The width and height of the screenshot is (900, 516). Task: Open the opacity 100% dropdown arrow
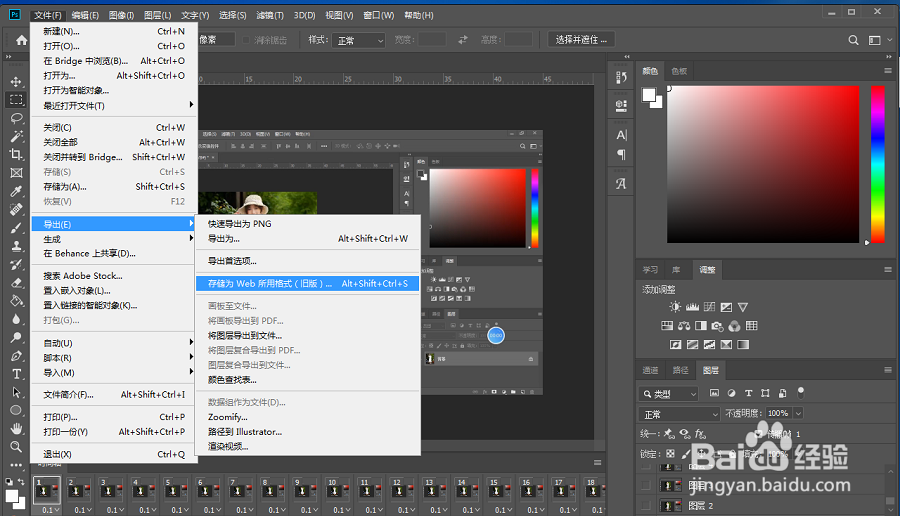pyautogui.click(x=798, y=413)
